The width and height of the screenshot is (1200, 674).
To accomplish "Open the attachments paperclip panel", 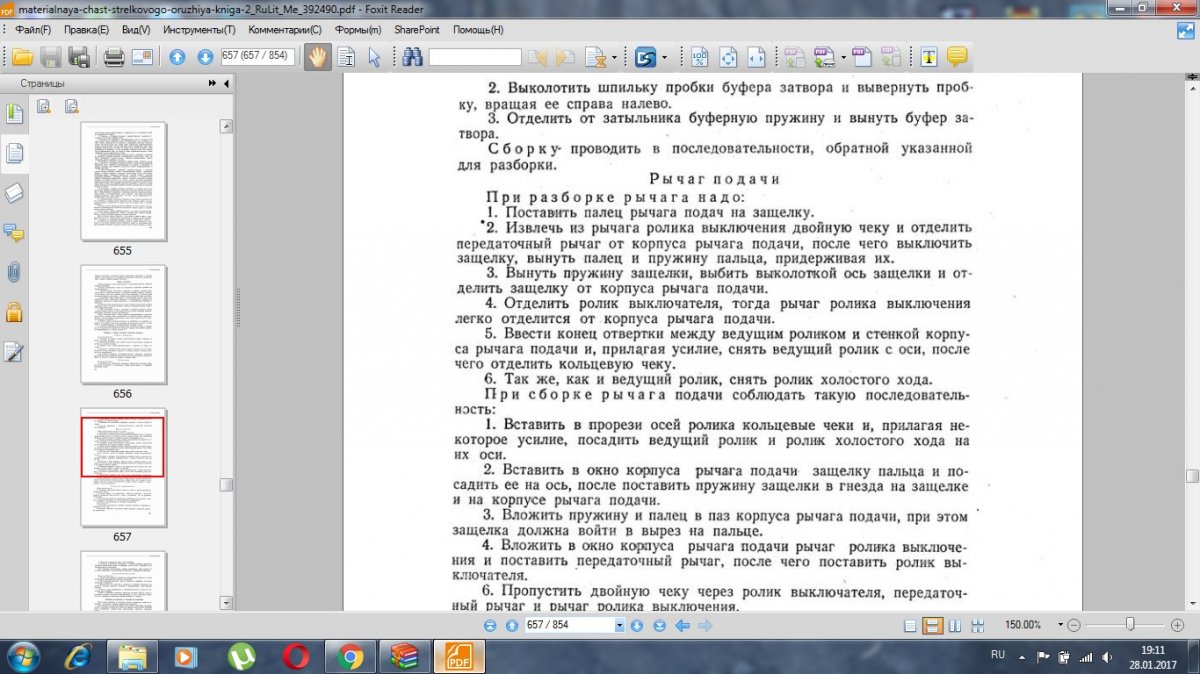I will (x=14, y=272).
